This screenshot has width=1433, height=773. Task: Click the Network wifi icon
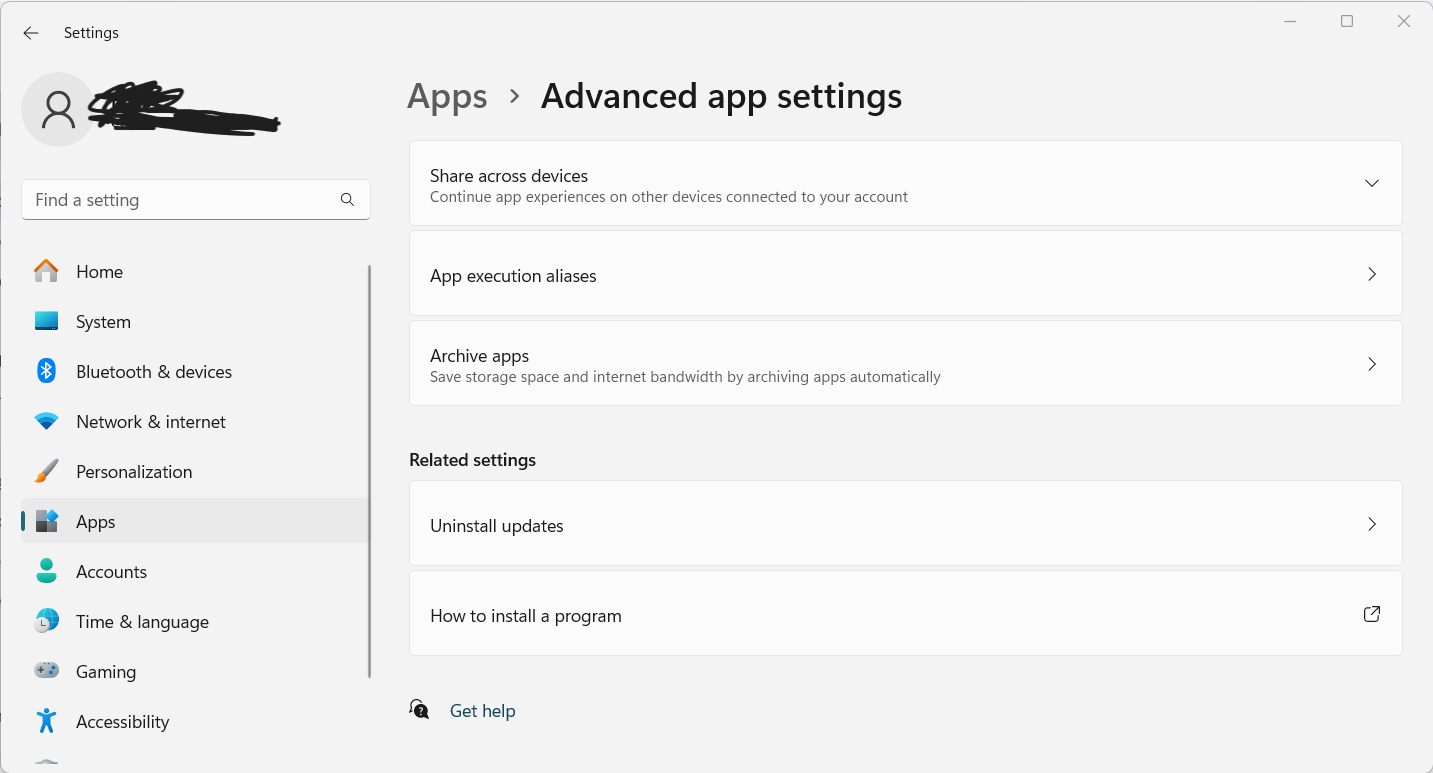click(46, 421)
